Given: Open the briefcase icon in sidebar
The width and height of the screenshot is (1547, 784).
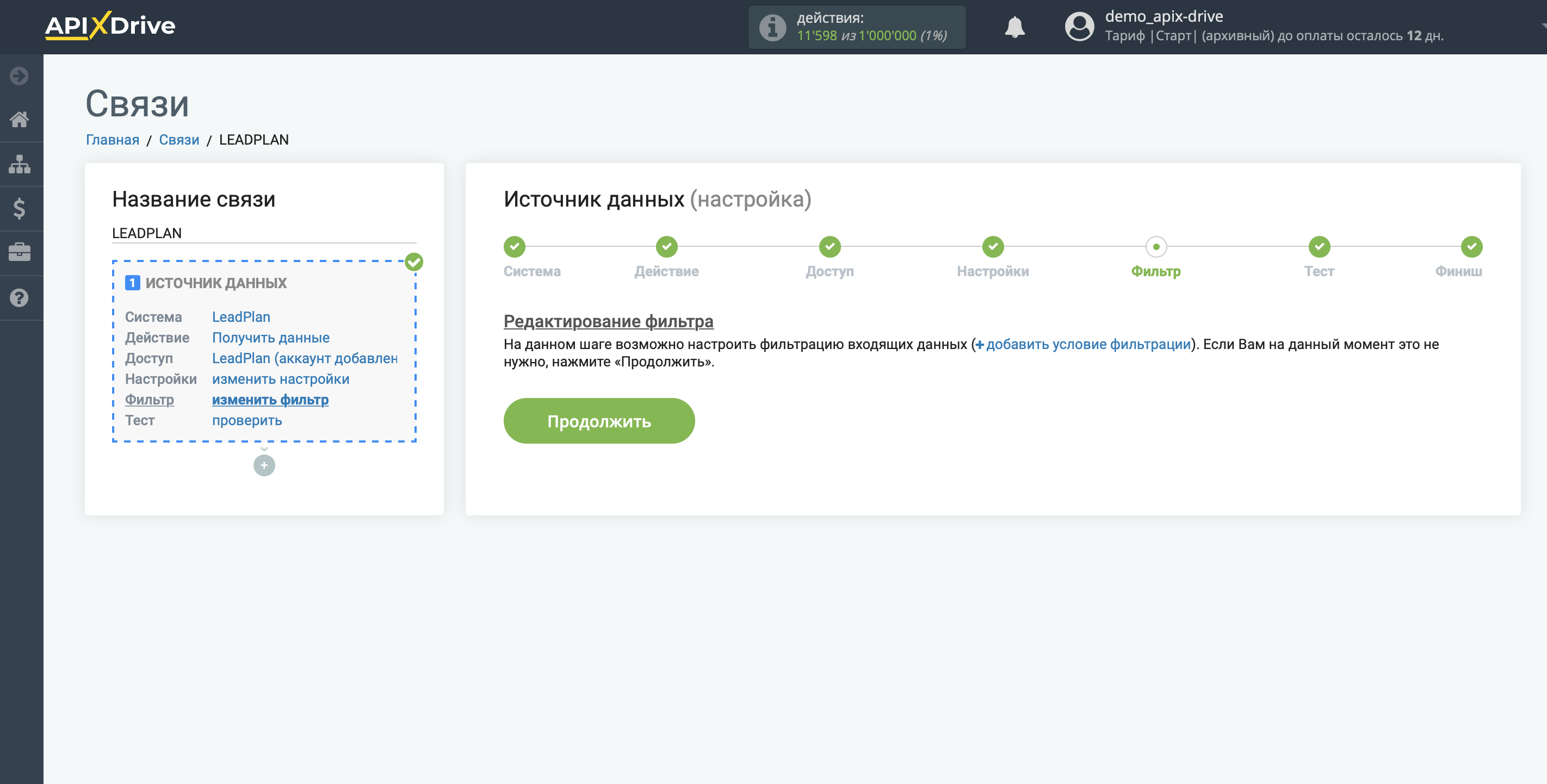Looking at the screenshot, I should [x=19, y=252].
